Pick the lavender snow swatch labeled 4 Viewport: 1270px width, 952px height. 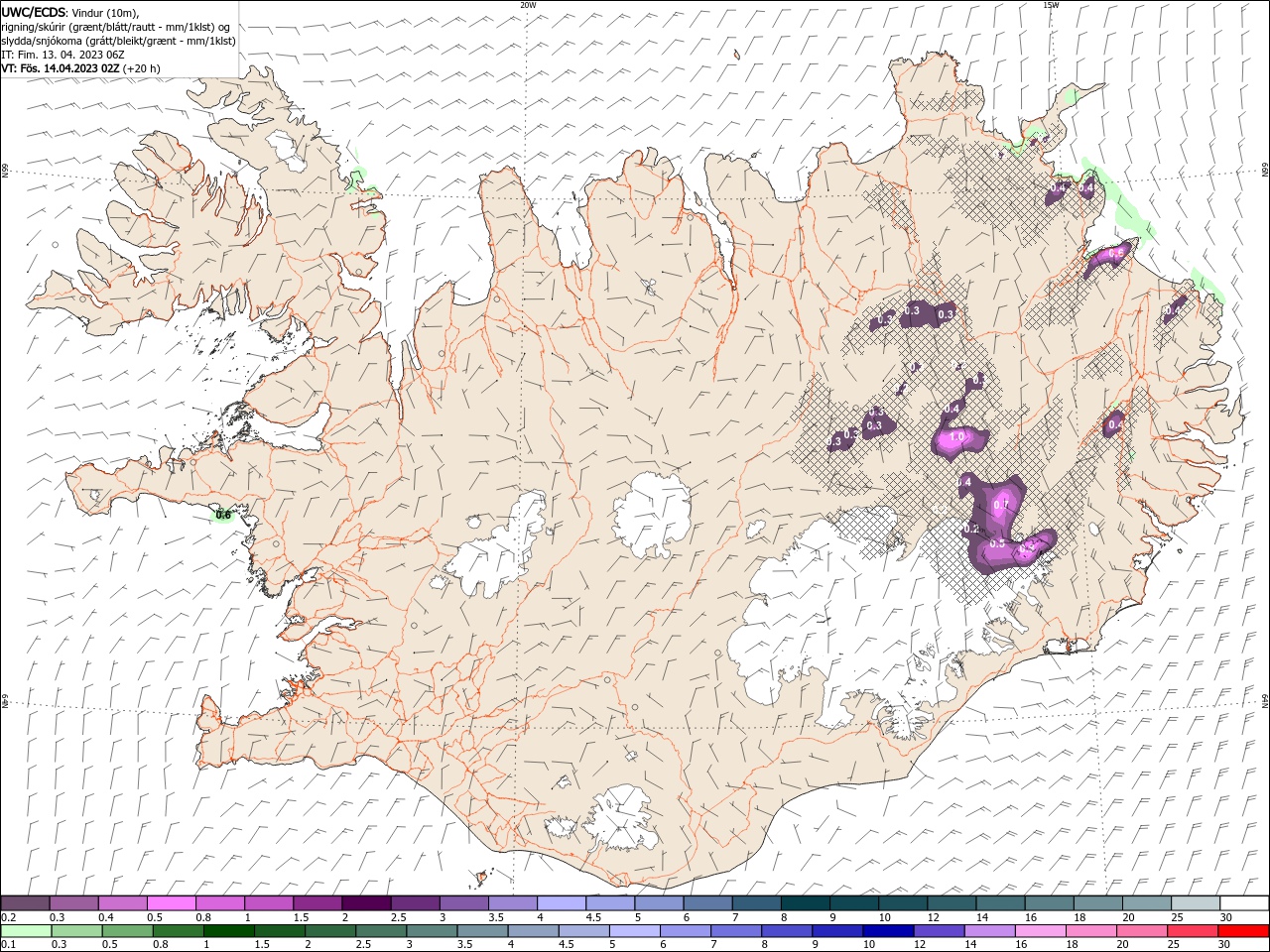click(x=561, y=903)
